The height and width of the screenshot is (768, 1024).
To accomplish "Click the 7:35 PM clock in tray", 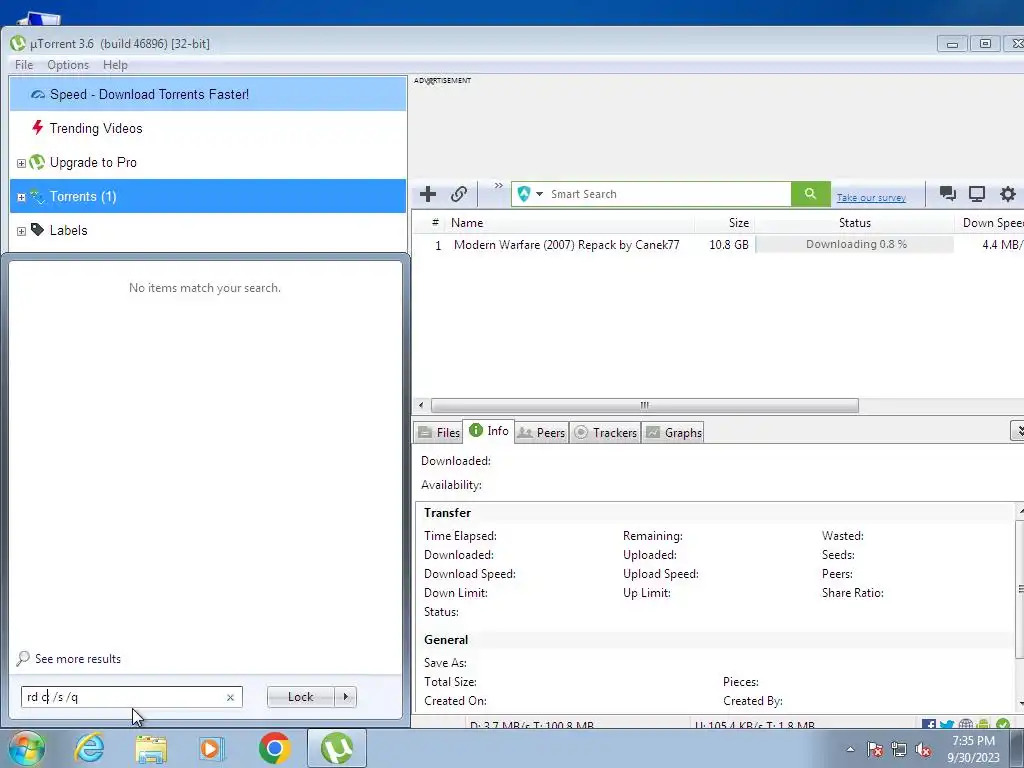I will point(973,741).
